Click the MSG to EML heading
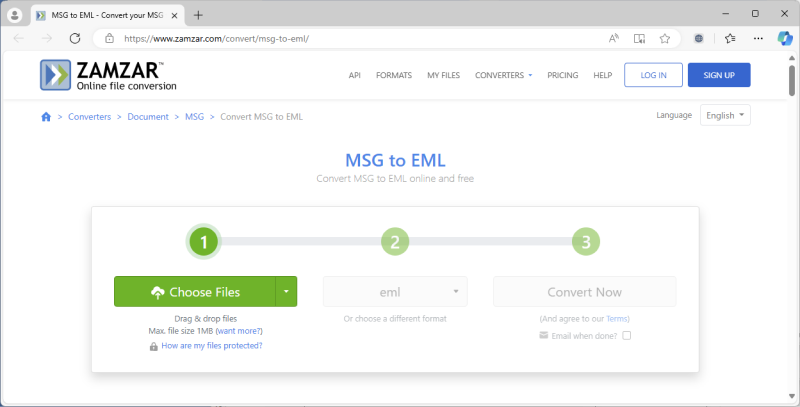The image size is (800, 407). pos(395,161)
